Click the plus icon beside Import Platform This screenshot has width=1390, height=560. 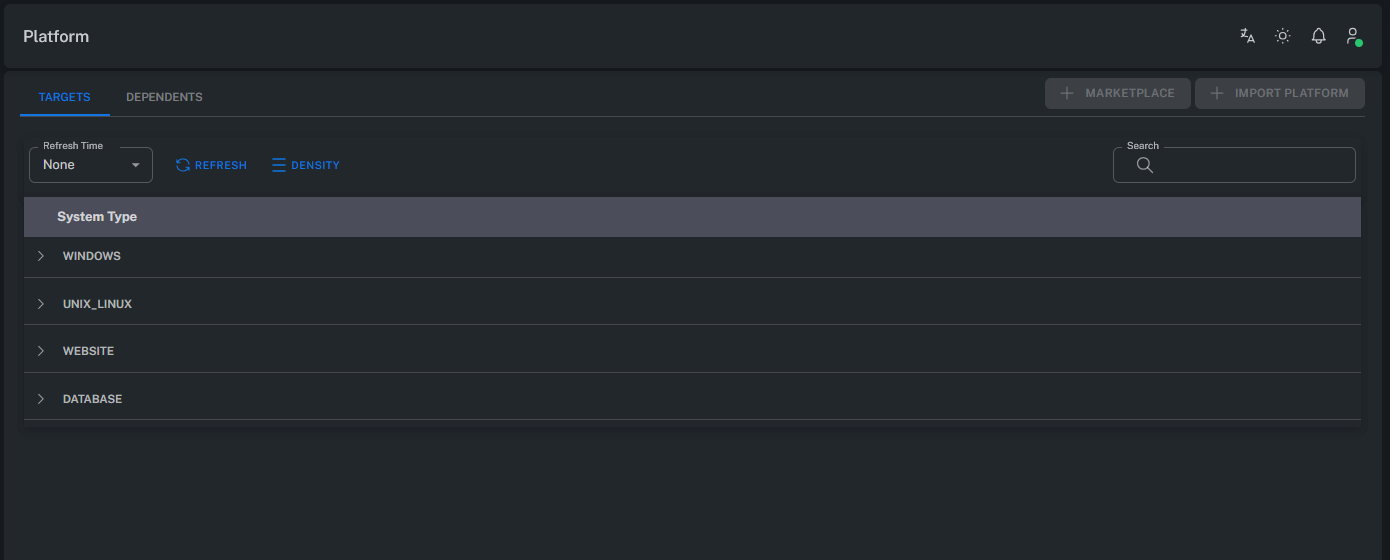click(1217, 93)
